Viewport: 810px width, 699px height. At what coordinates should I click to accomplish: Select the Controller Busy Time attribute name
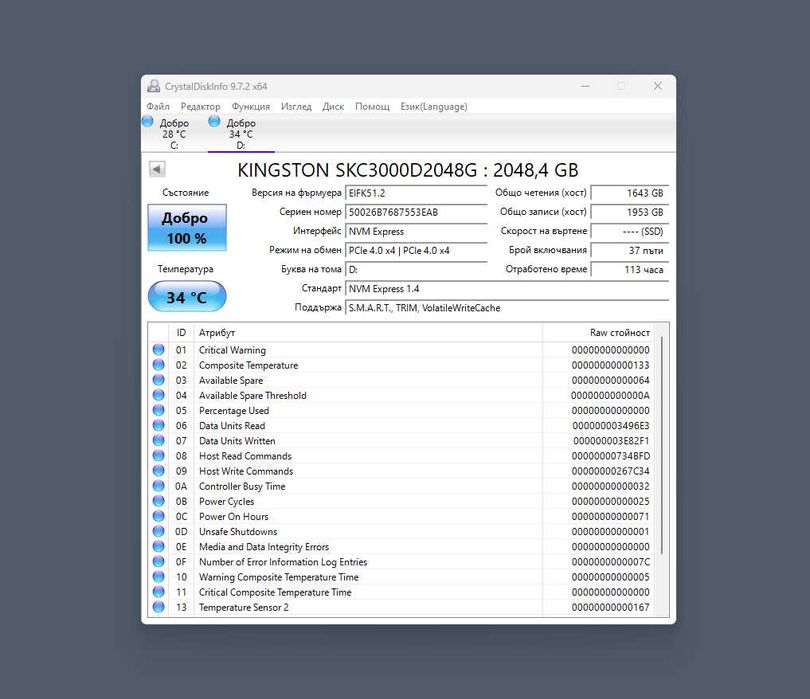pyautogui.click(x=242, y=486)
